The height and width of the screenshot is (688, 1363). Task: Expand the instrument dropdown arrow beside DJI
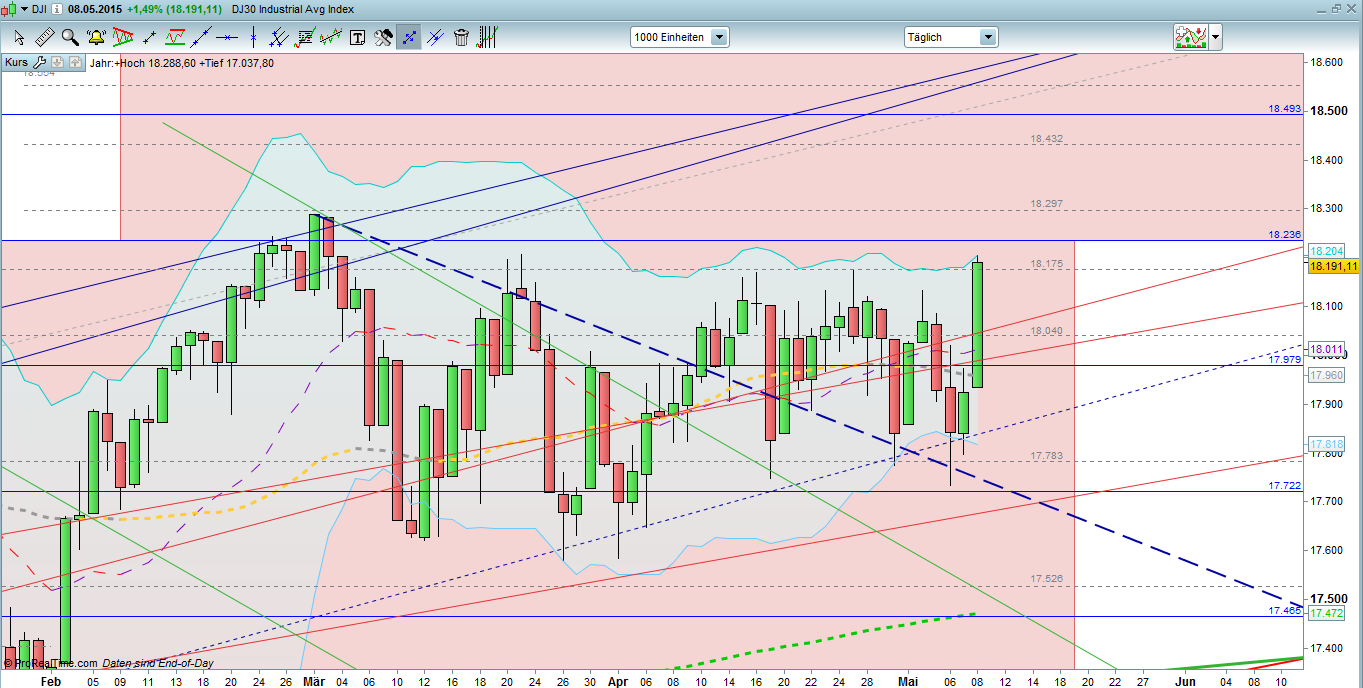24,8
